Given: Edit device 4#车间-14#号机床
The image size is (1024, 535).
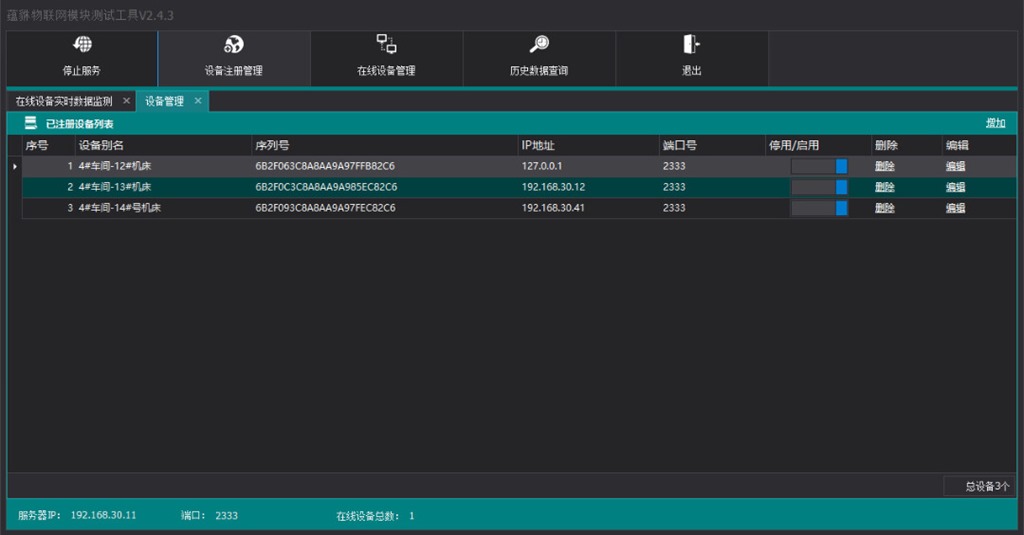Looking at the screenshot, I should (x=955, y=208).
